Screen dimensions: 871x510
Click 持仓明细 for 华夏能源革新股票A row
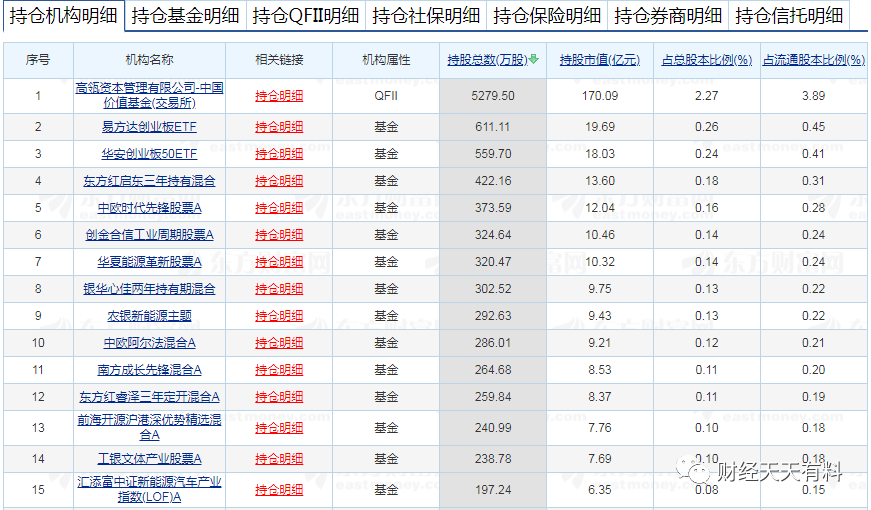pos(279,262)
